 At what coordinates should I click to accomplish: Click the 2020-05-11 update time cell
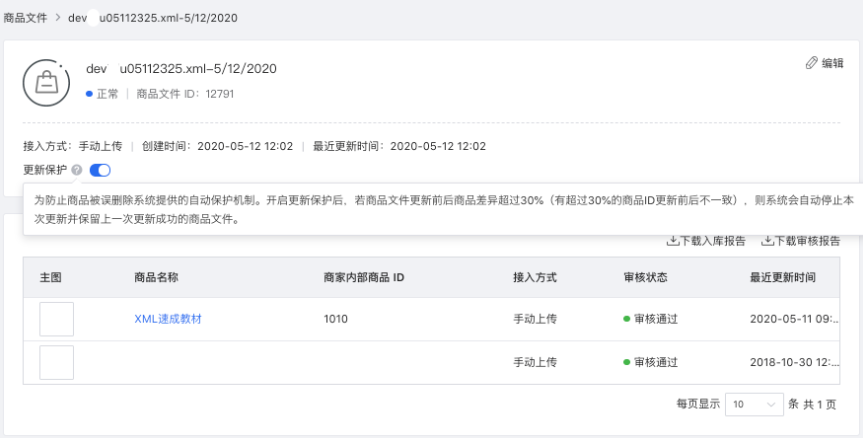point(794,319)
